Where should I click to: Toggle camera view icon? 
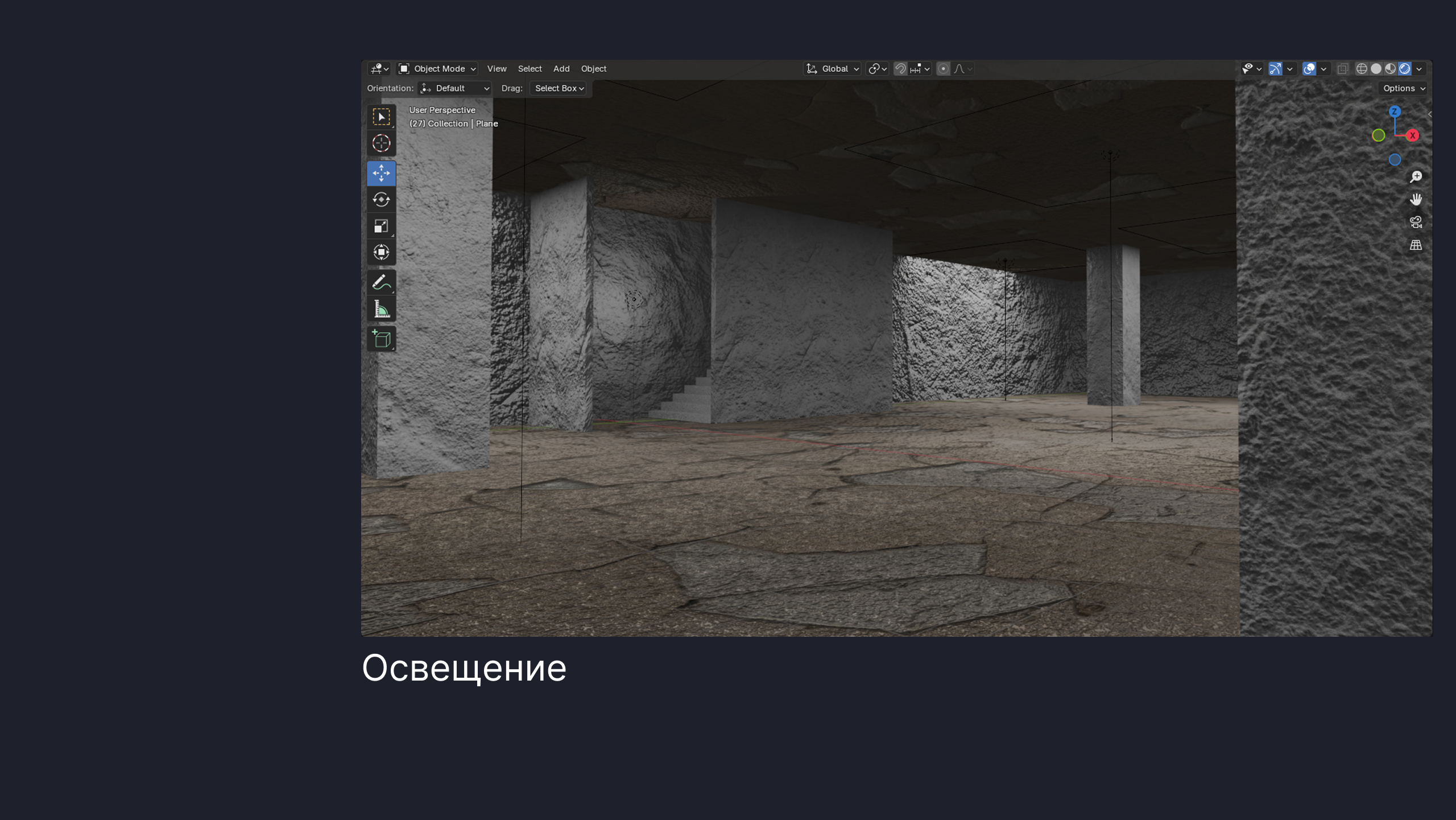tap(1416, 222)
